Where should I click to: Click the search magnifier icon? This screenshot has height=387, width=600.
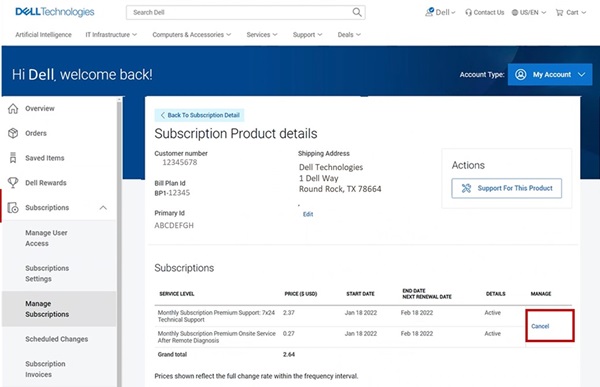357,12
